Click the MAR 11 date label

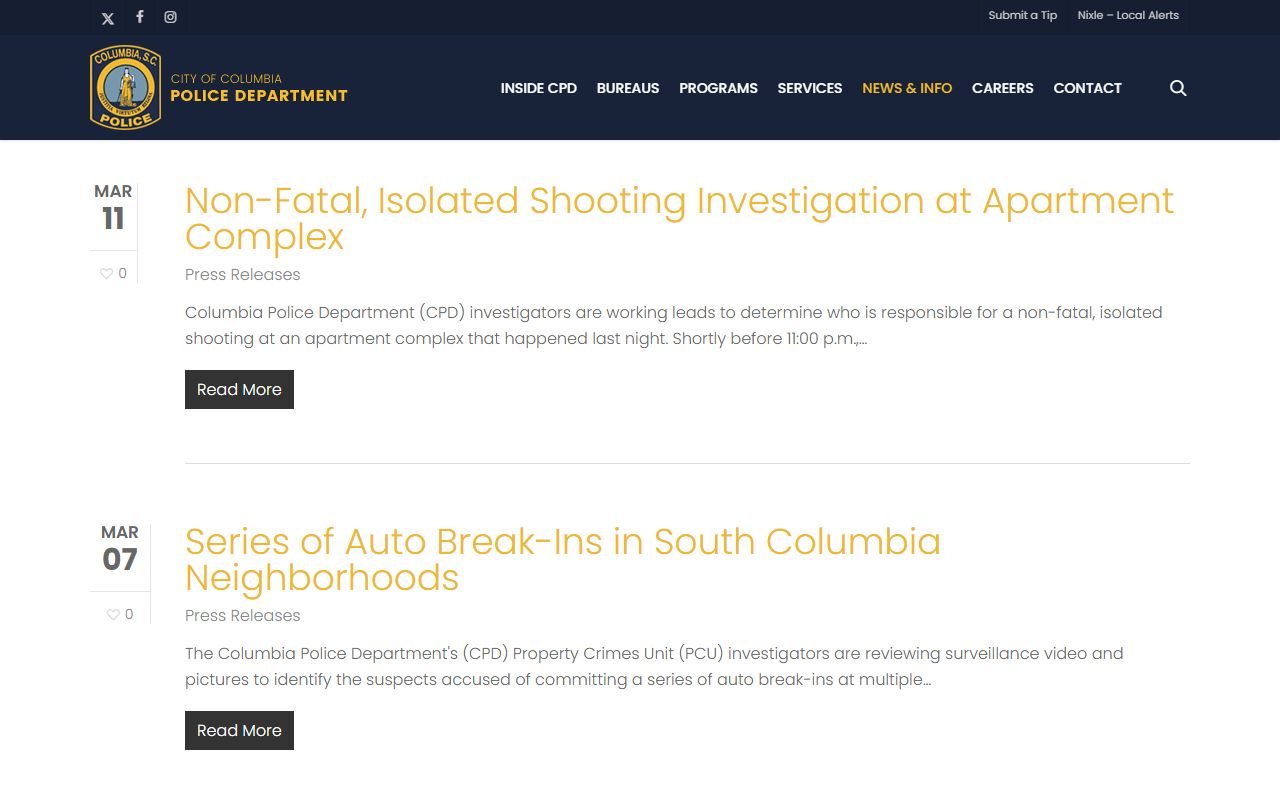pyautogui.click(x=113, y=208)
